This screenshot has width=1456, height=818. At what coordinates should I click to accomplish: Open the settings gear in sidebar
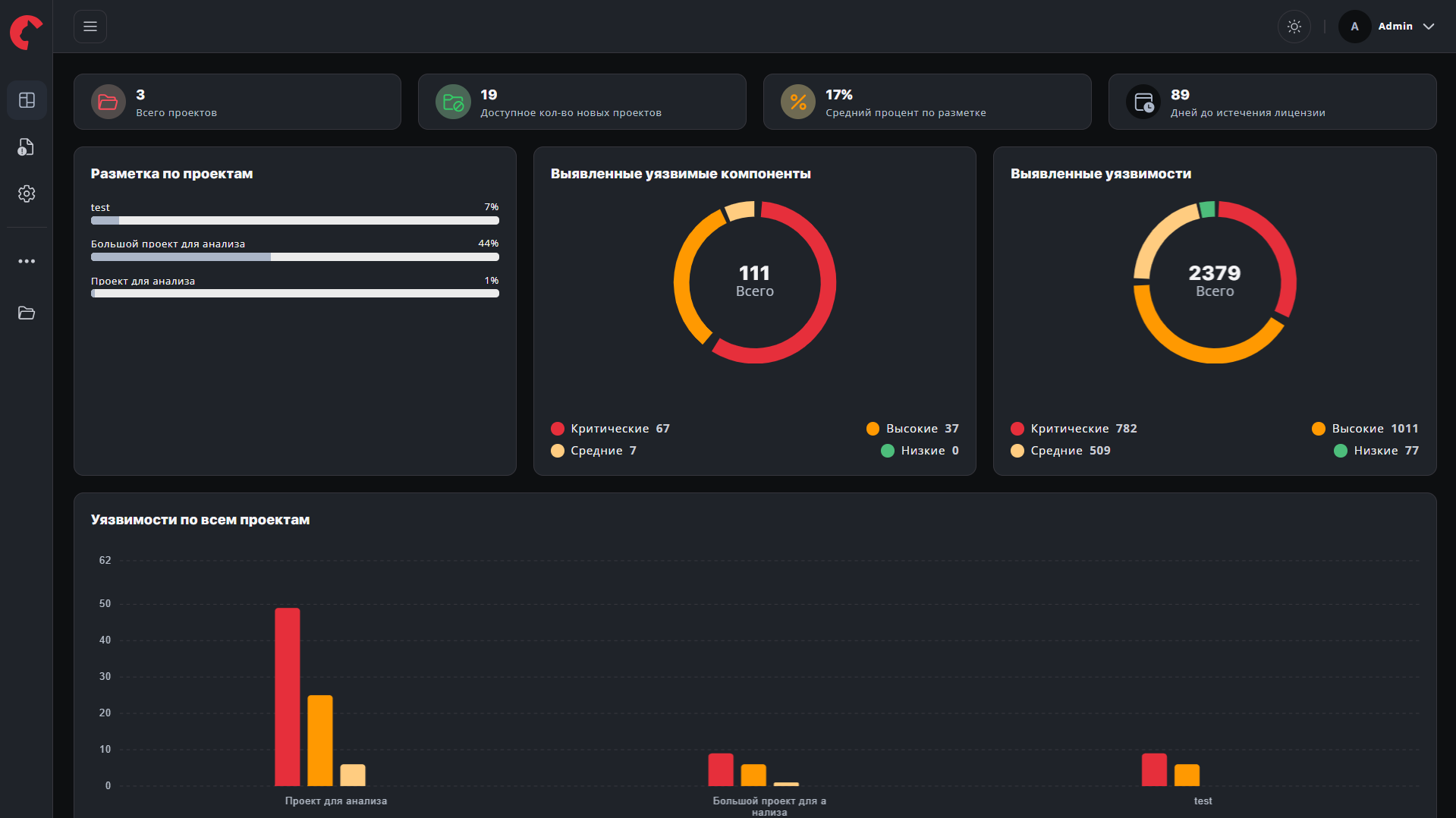[27, 193]
